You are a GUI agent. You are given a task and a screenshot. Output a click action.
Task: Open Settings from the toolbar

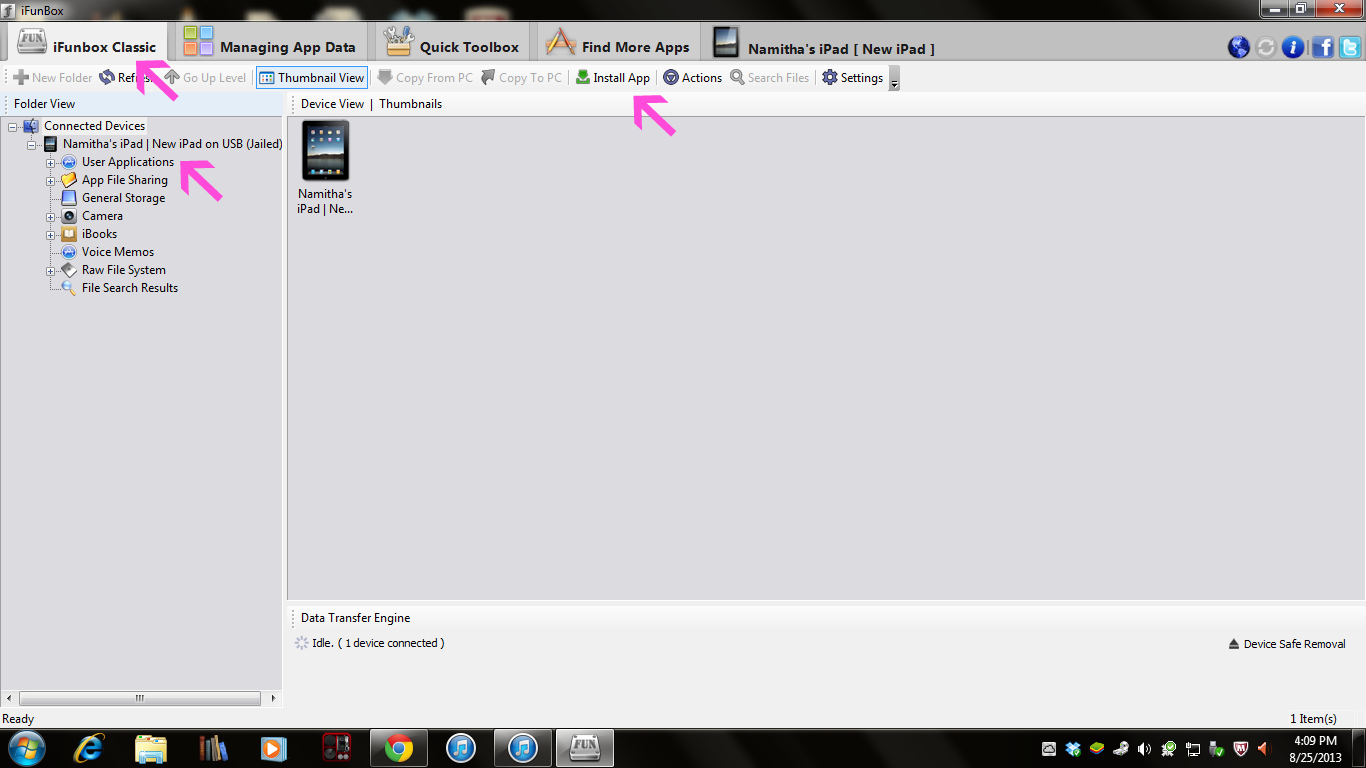coord(852,77)
